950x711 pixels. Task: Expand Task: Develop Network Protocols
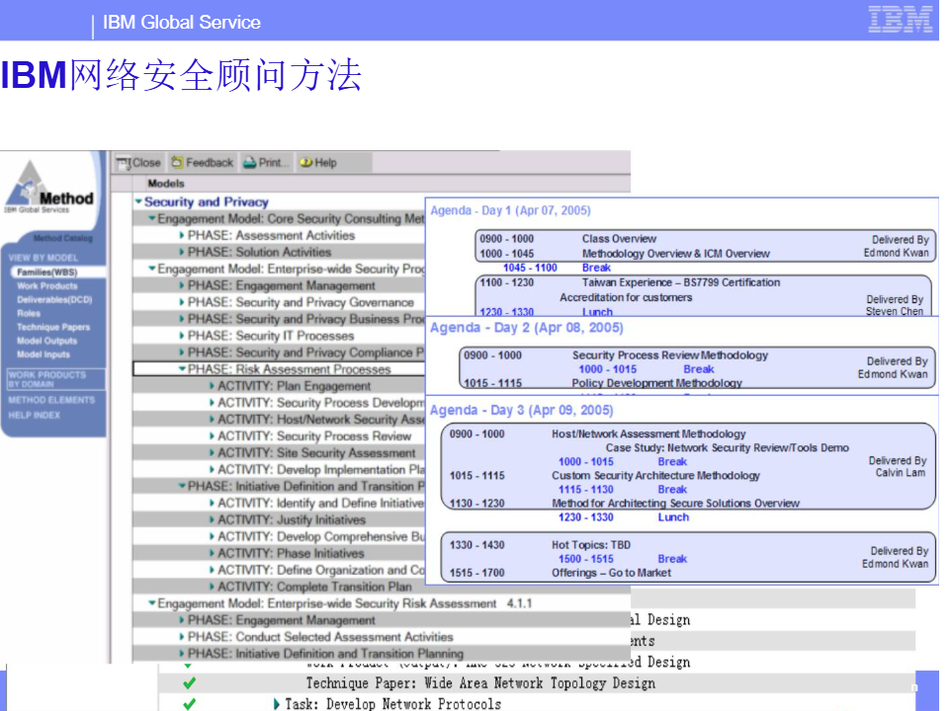[x=277, y=704]
